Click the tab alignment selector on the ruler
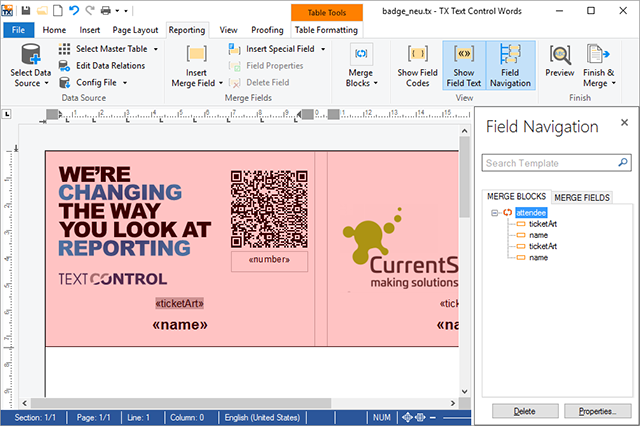This screenshot has width=640, height=426. coord(7,114)
